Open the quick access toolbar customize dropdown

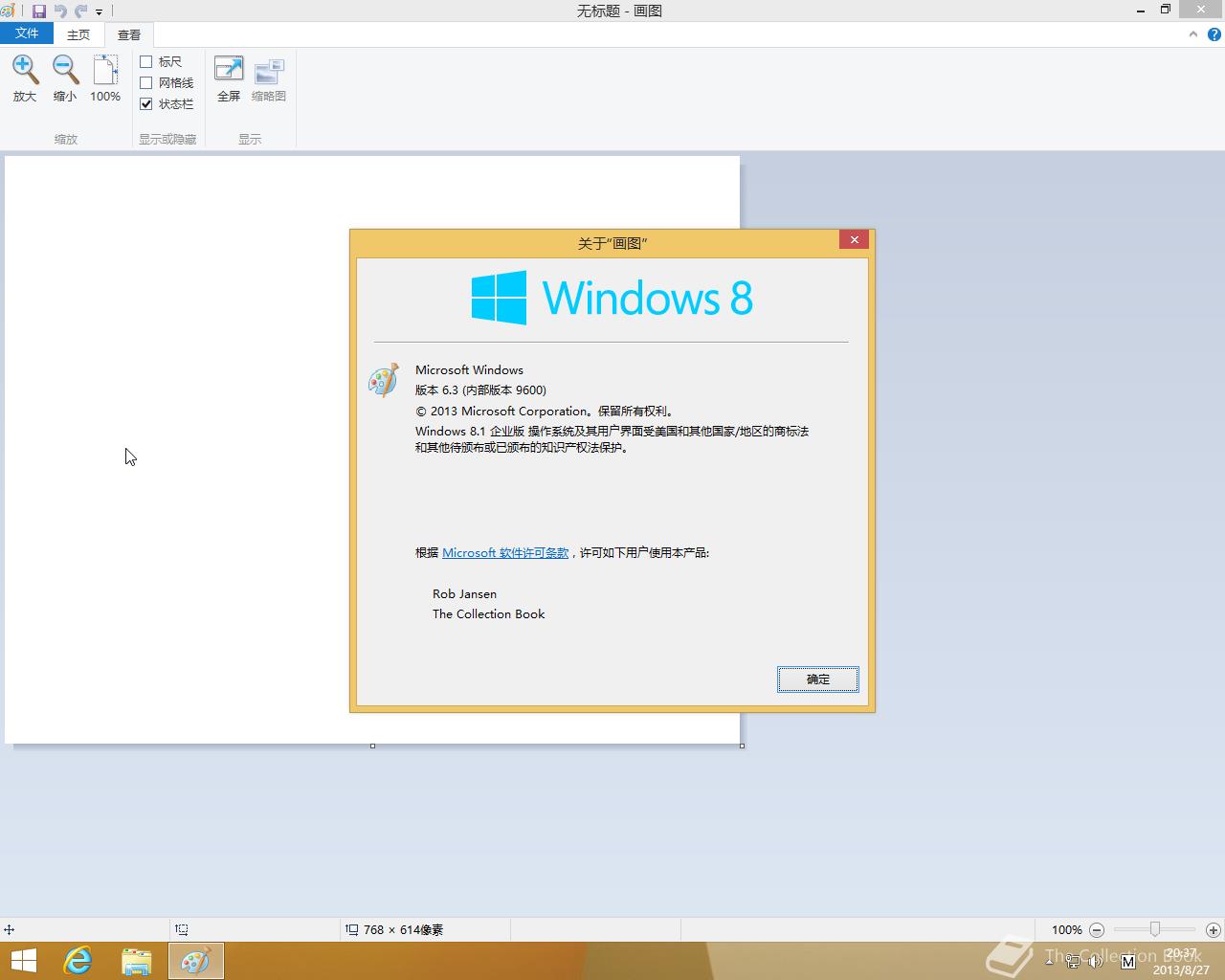pos(99,12)
